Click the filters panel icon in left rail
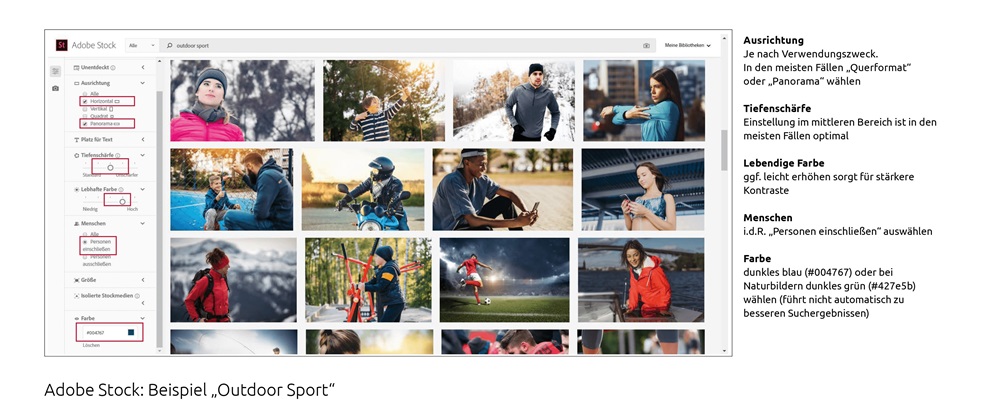The height and width of the screenshot is (414, 1000). (55, 71)
